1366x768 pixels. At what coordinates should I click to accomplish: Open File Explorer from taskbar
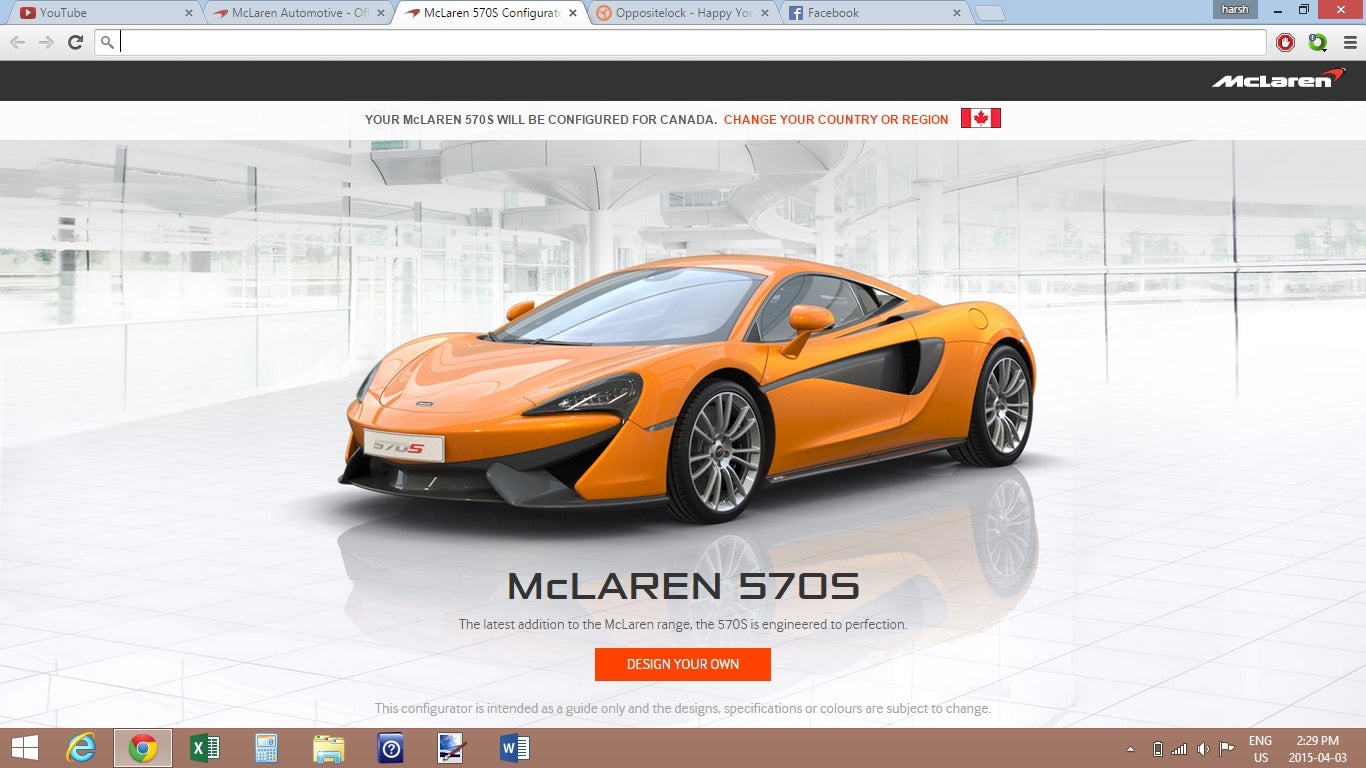coord(328,748)
